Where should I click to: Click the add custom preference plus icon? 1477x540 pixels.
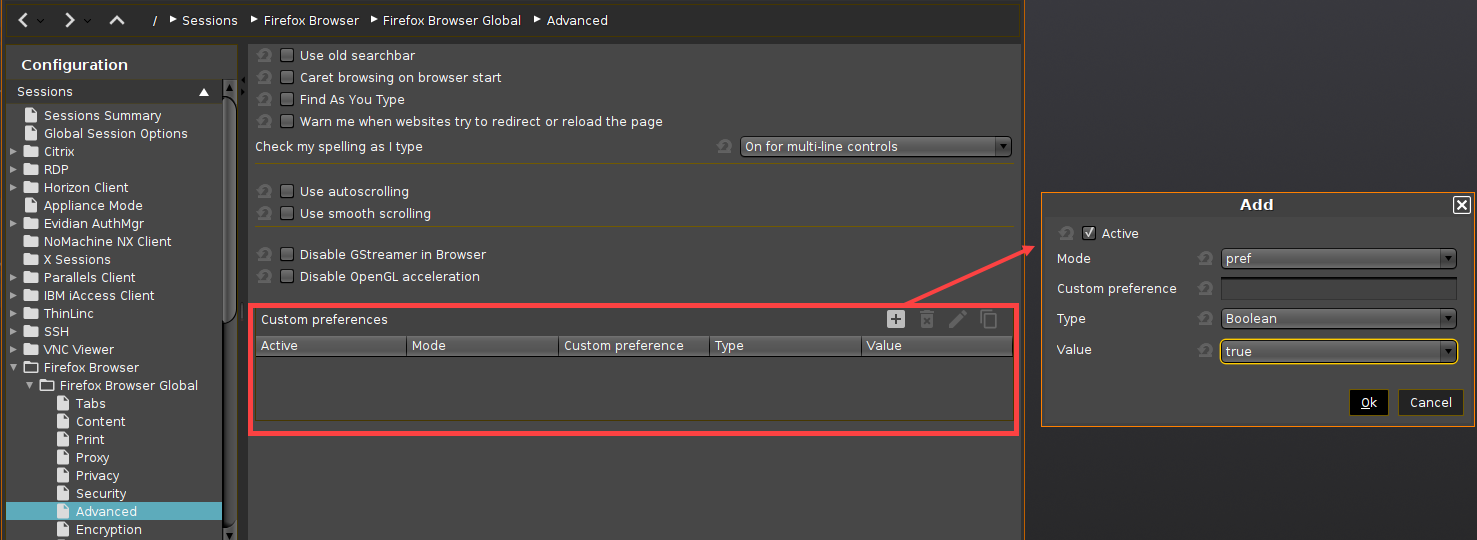[896, 319]
